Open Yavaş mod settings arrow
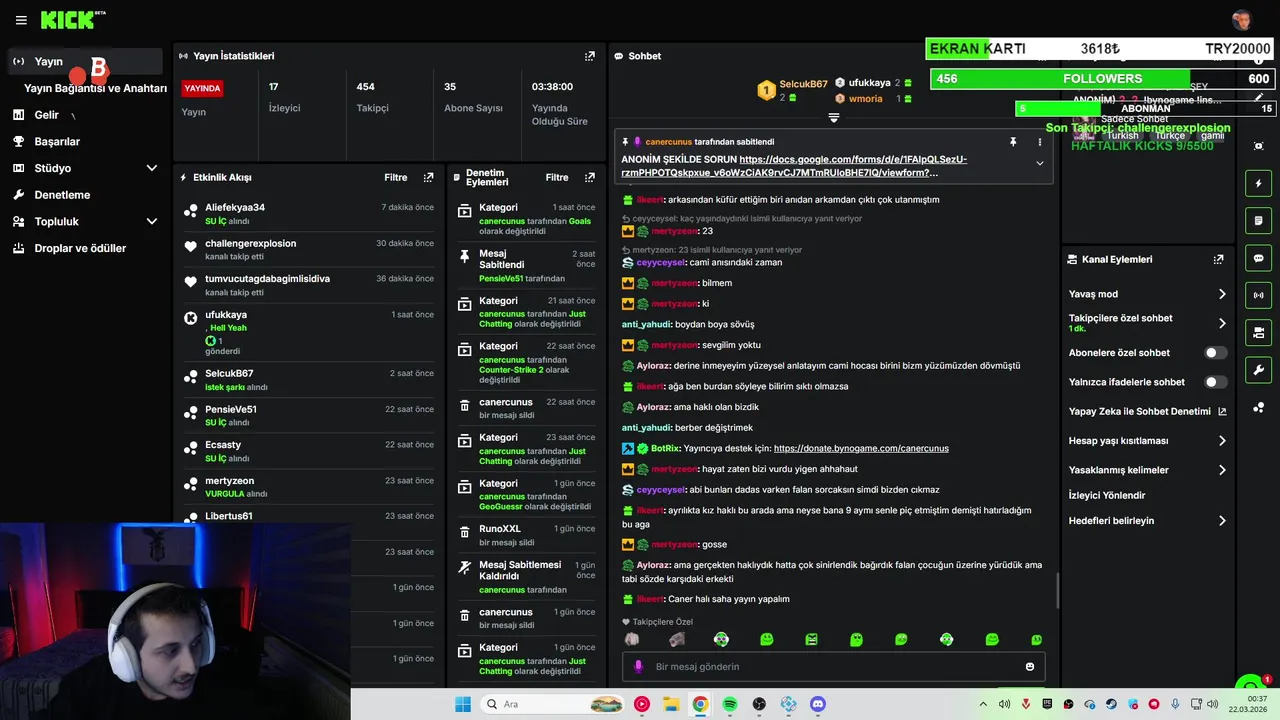Screen dimensions: 1280x720 click(x=1222, y=294)
